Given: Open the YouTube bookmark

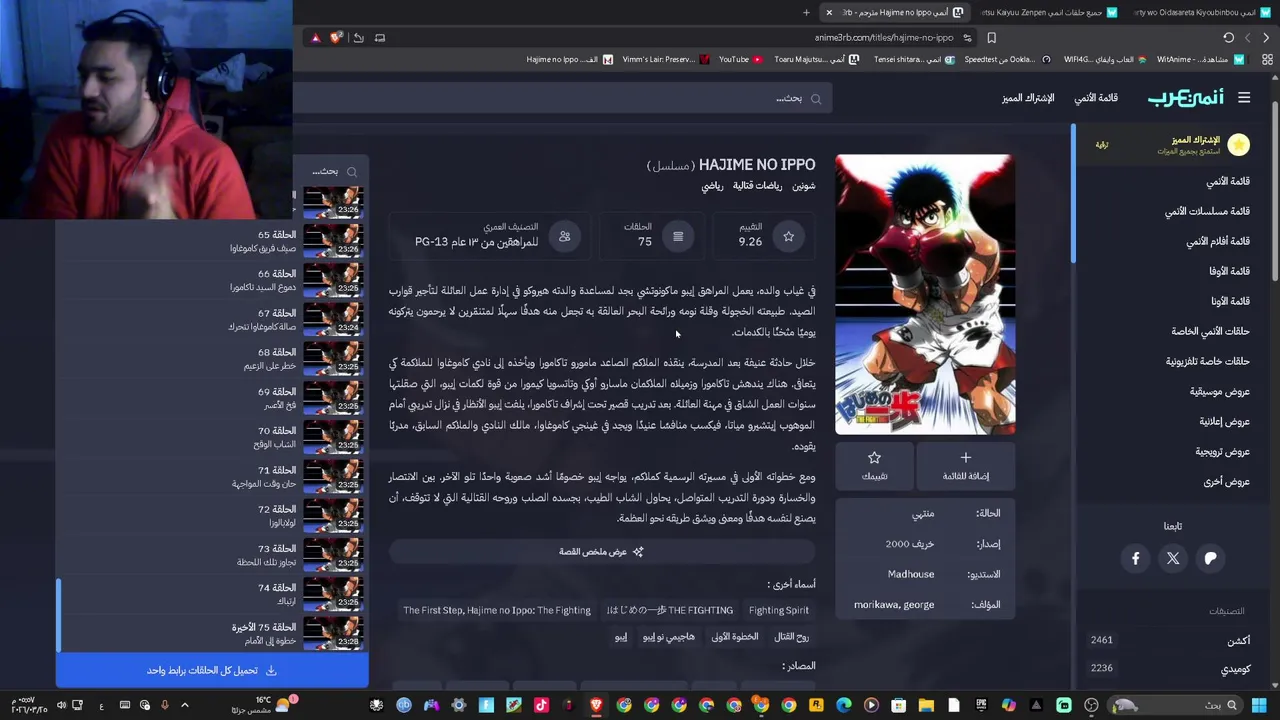Looking at the screenshot, I should point(740,59).
